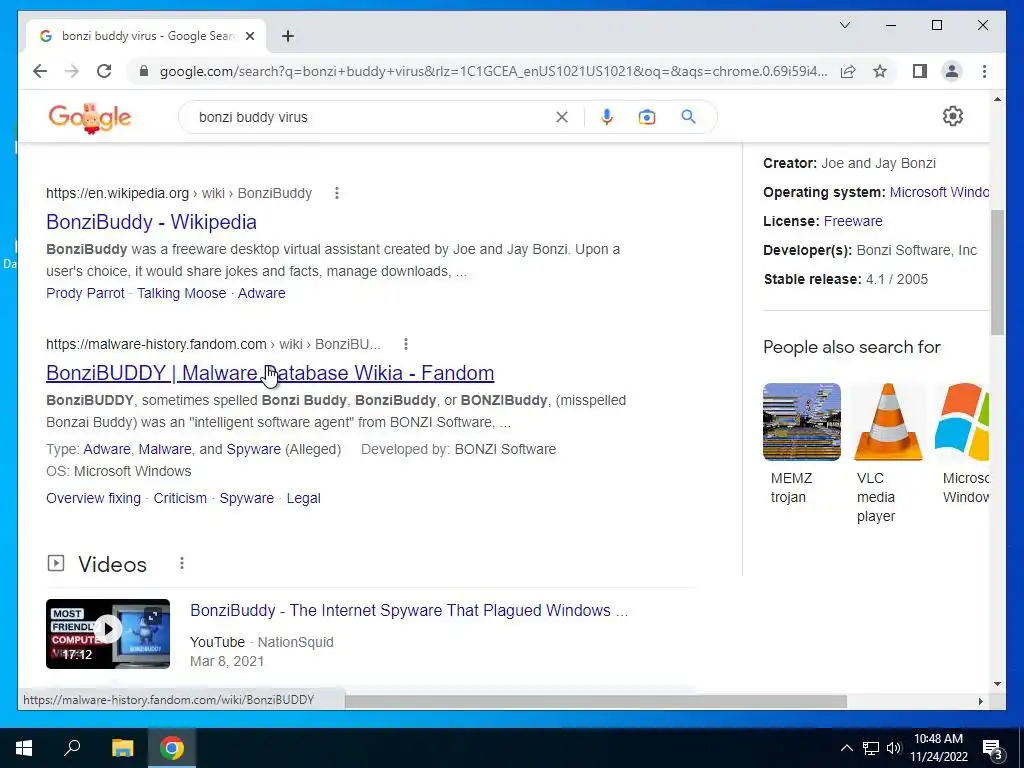Click into the Google search field
Image resolution: width=1024 pixels, height=768 pixels.
point(372,117)
